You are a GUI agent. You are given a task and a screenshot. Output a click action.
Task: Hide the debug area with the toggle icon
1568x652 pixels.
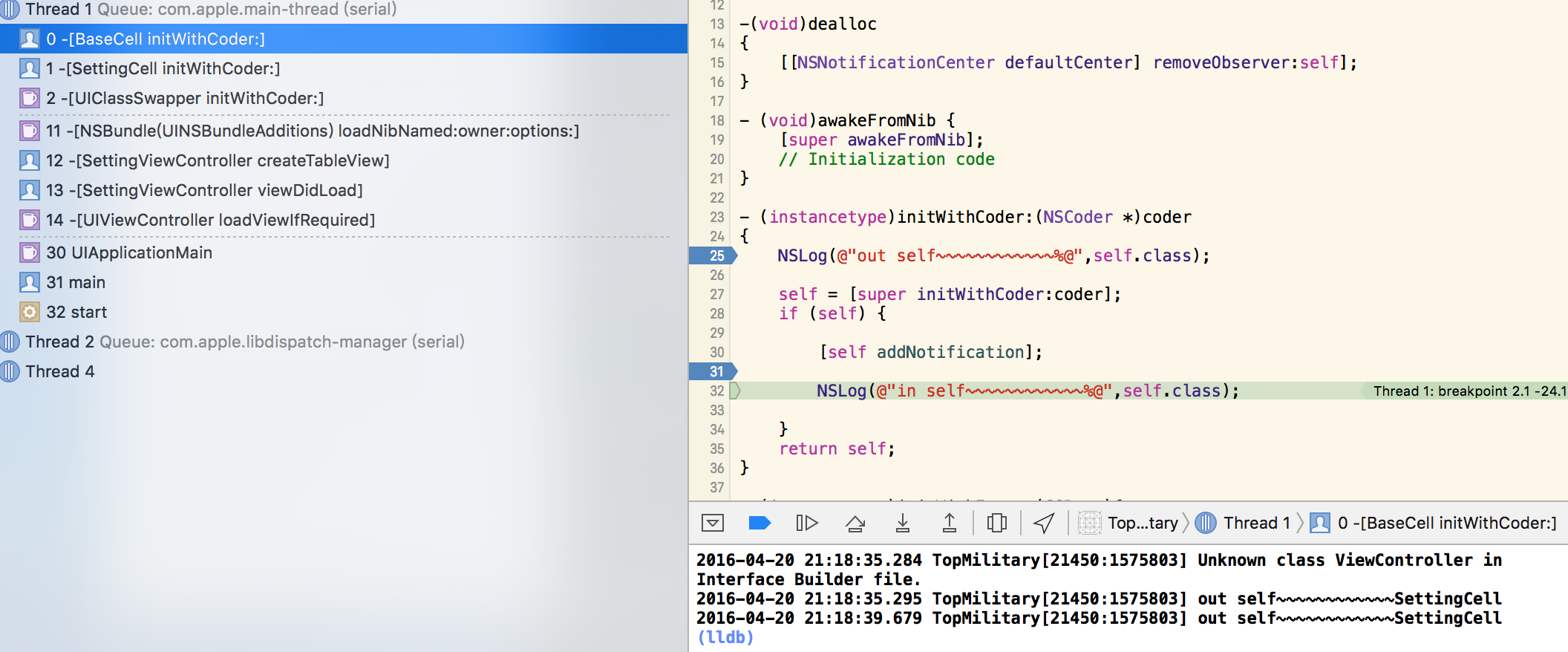point(713,523)
